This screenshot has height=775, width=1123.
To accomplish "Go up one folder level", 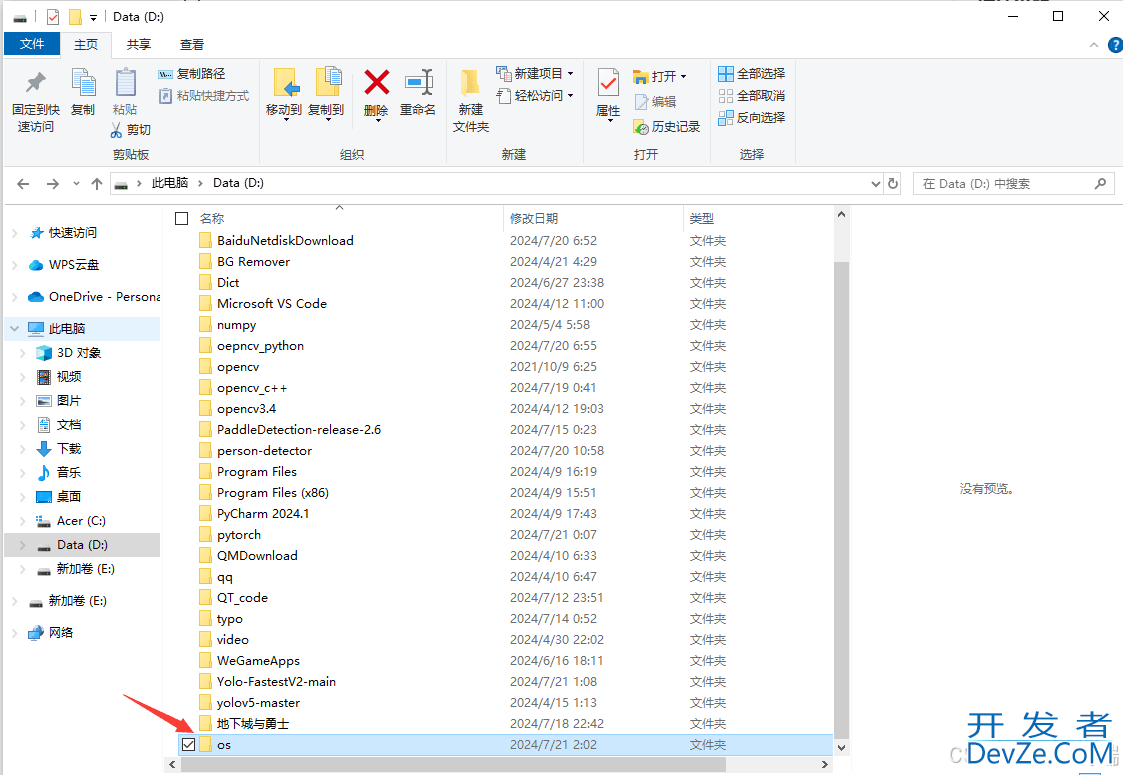I will (97, 184).
